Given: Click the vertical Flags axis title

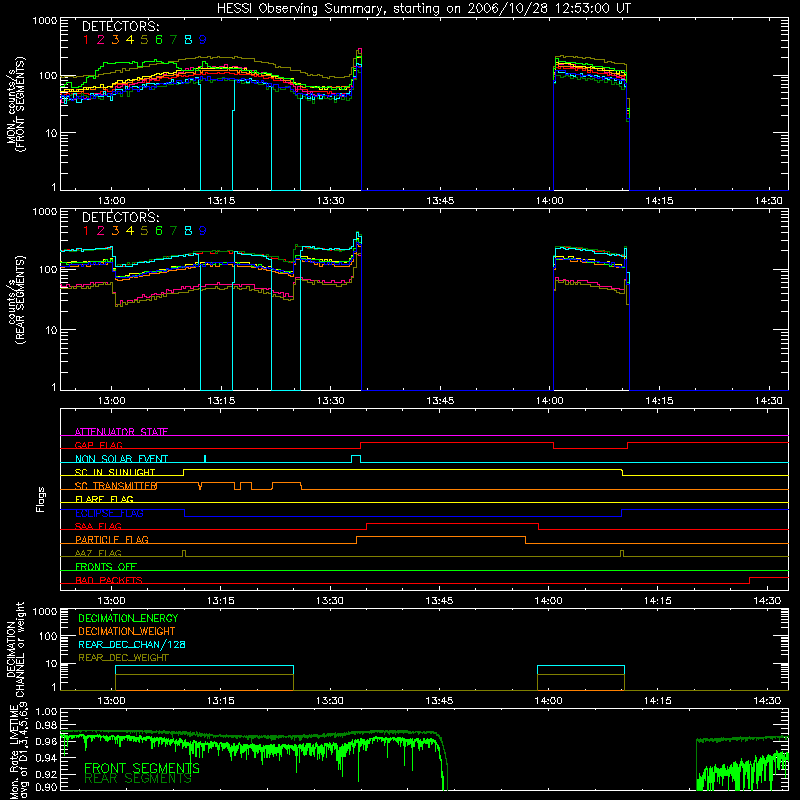Looking at the screenshot, I should [41, 499].
